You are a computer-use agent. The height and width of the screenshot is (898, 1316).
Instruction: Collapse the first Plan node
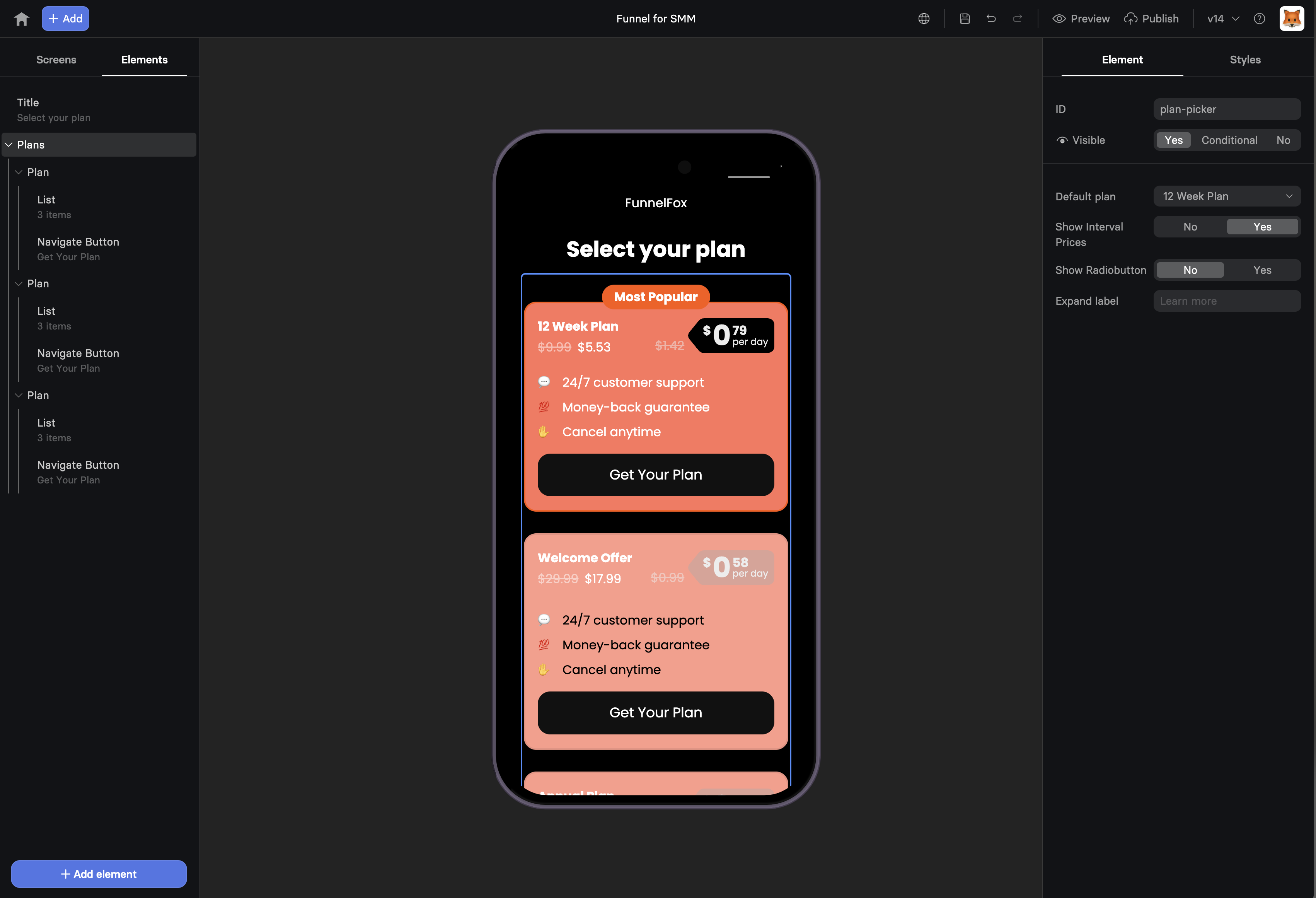tap(19, 172)
